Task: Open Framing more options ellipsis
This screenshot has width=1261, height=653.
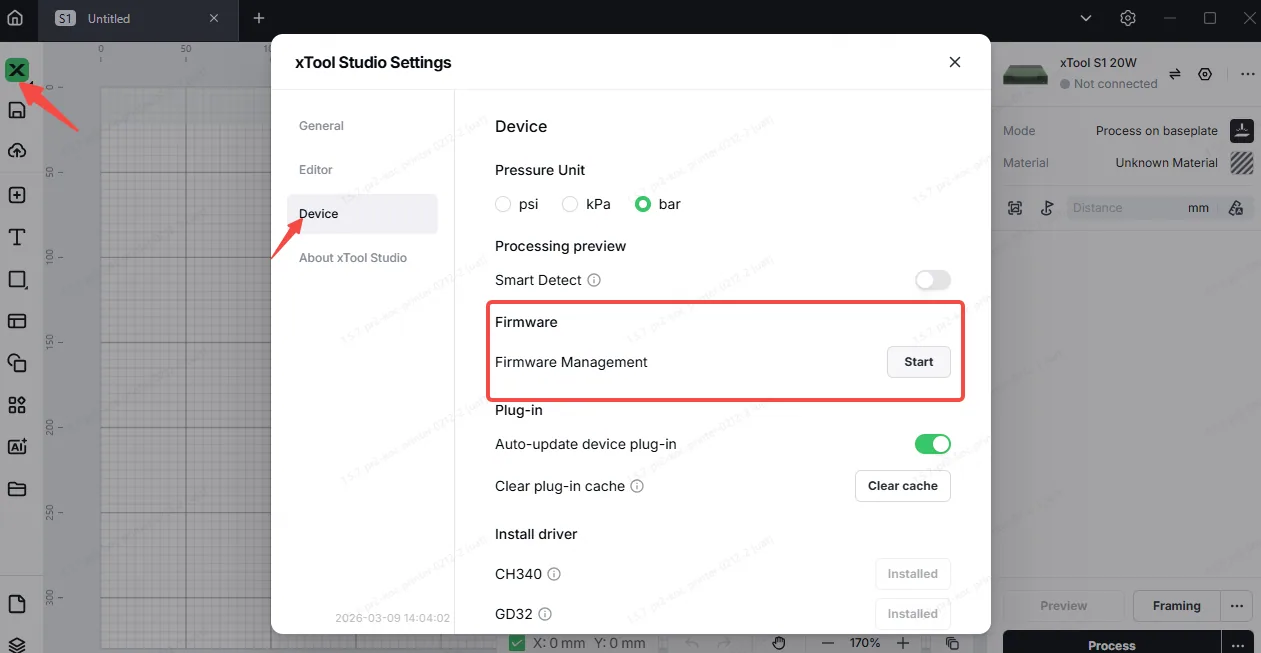Action: 1237,605
